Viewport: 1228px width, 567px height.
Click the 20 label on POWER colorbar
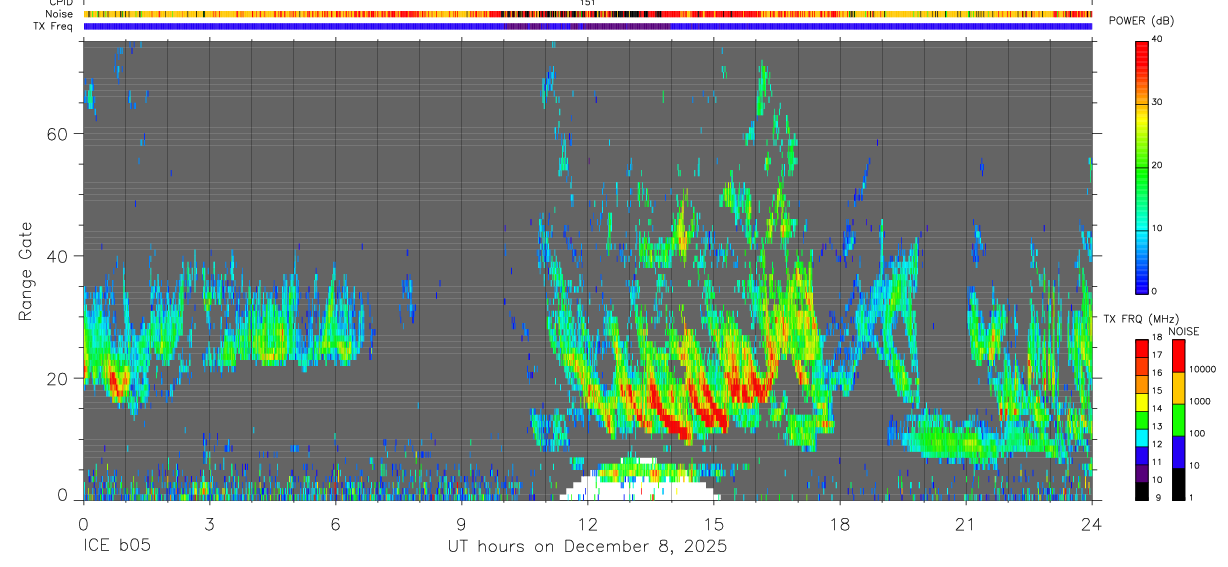tap(1158, 165)
